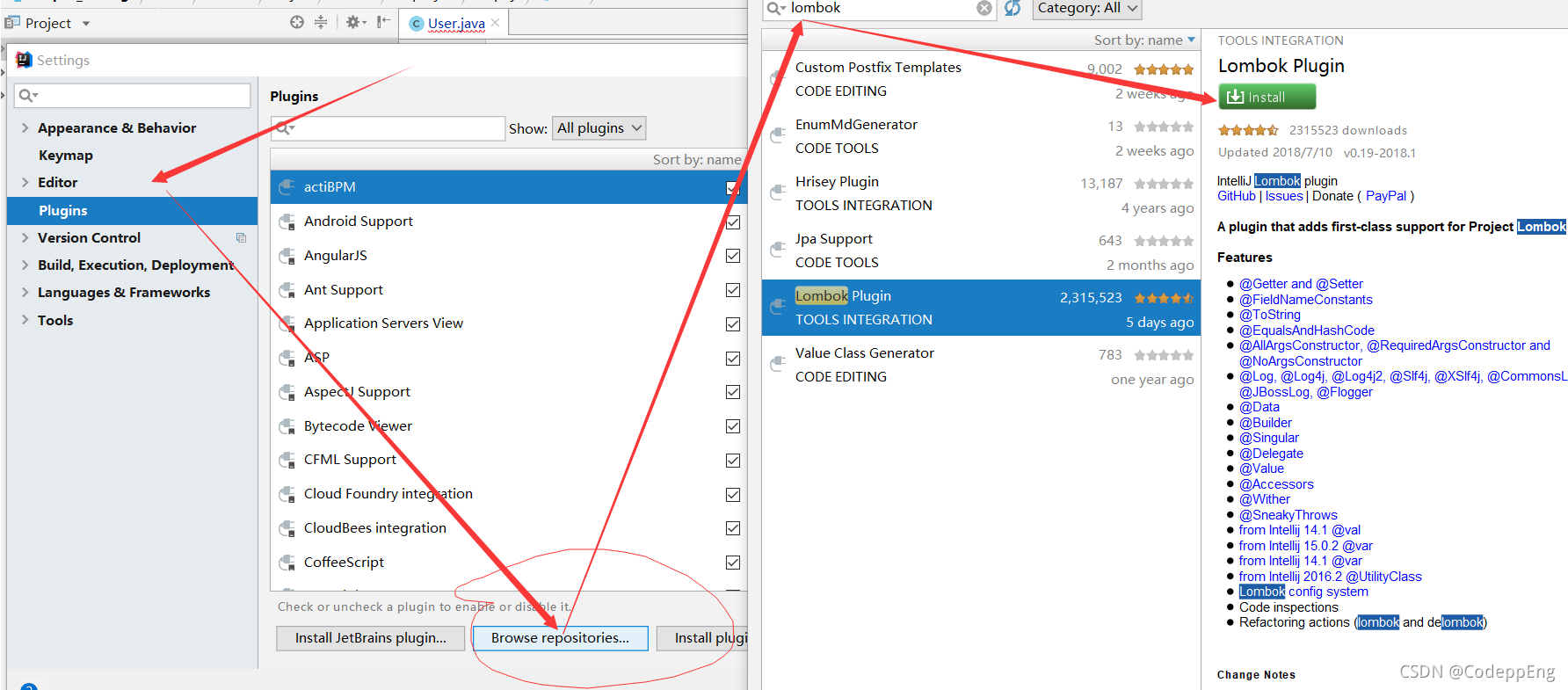Open the PayPal donate link
This screenshot has width=1568, height=690.
(x=1386, y=196)
